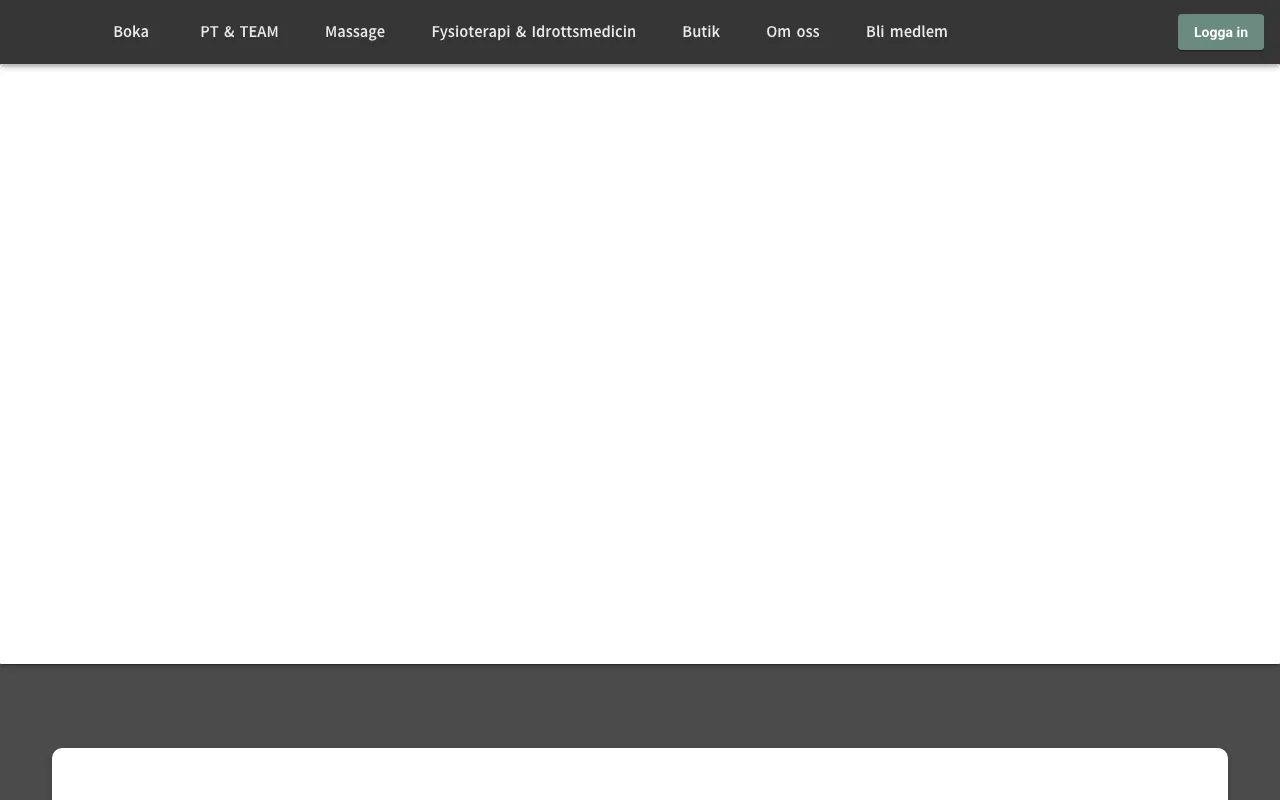Navigate to personal training PT & TEAM
The height and width of the screenshot is (800, 1280).
point(239,32)
